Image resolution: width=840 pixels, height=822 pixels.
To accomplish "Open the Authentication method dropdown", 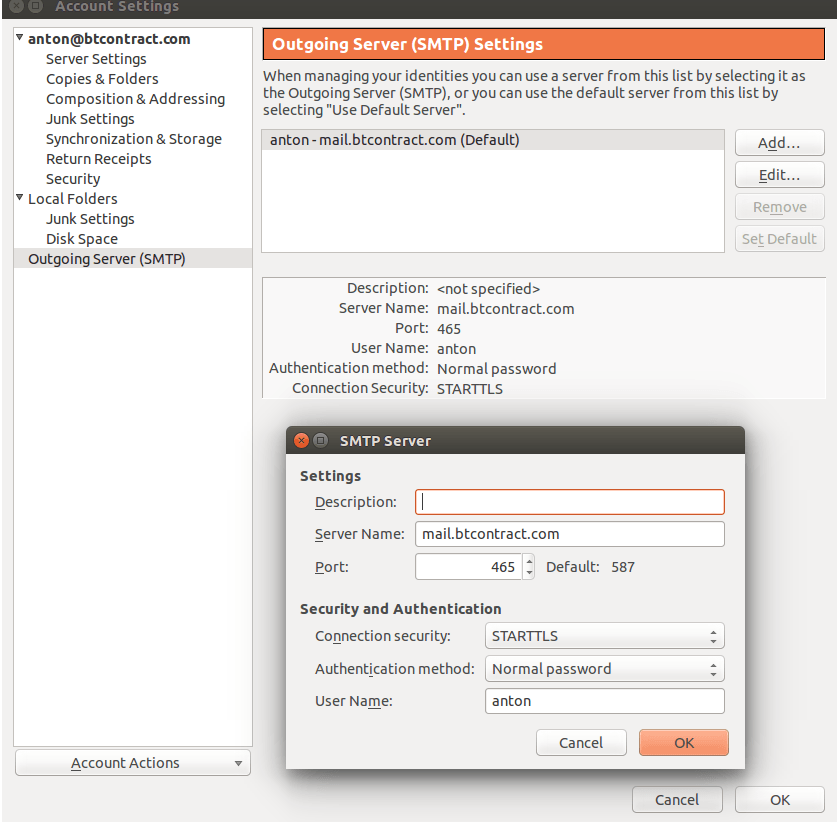I will [x=604, y=669].
